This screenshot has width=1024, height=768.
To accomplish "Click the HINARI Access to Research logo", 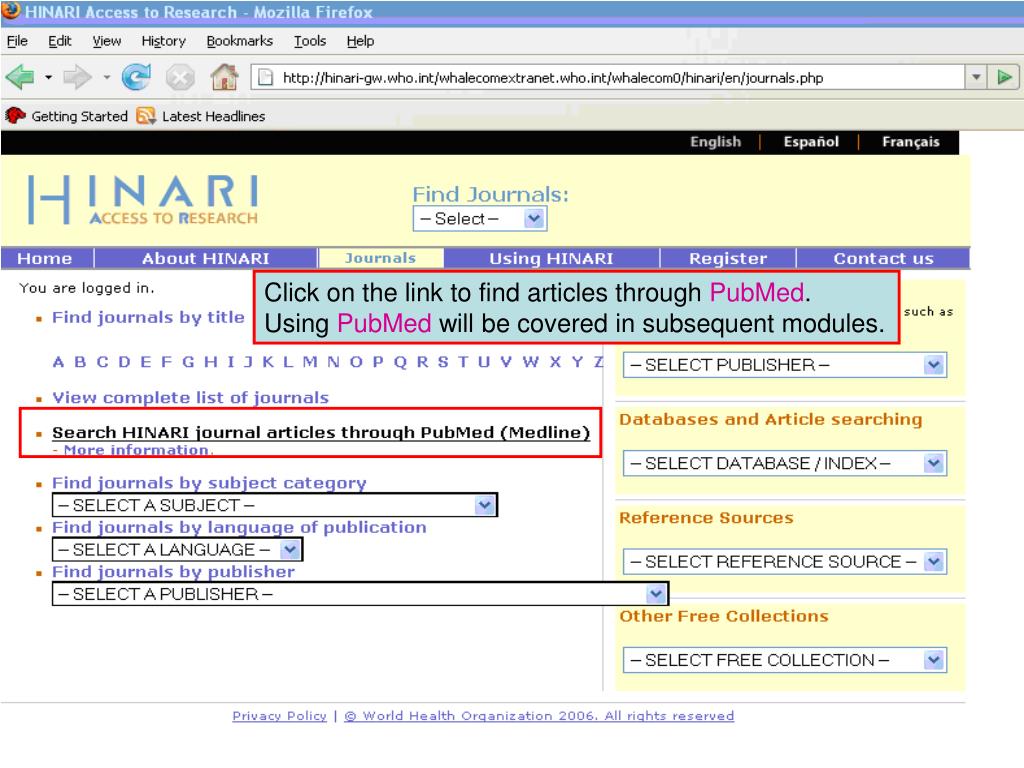I will [143, 200].
